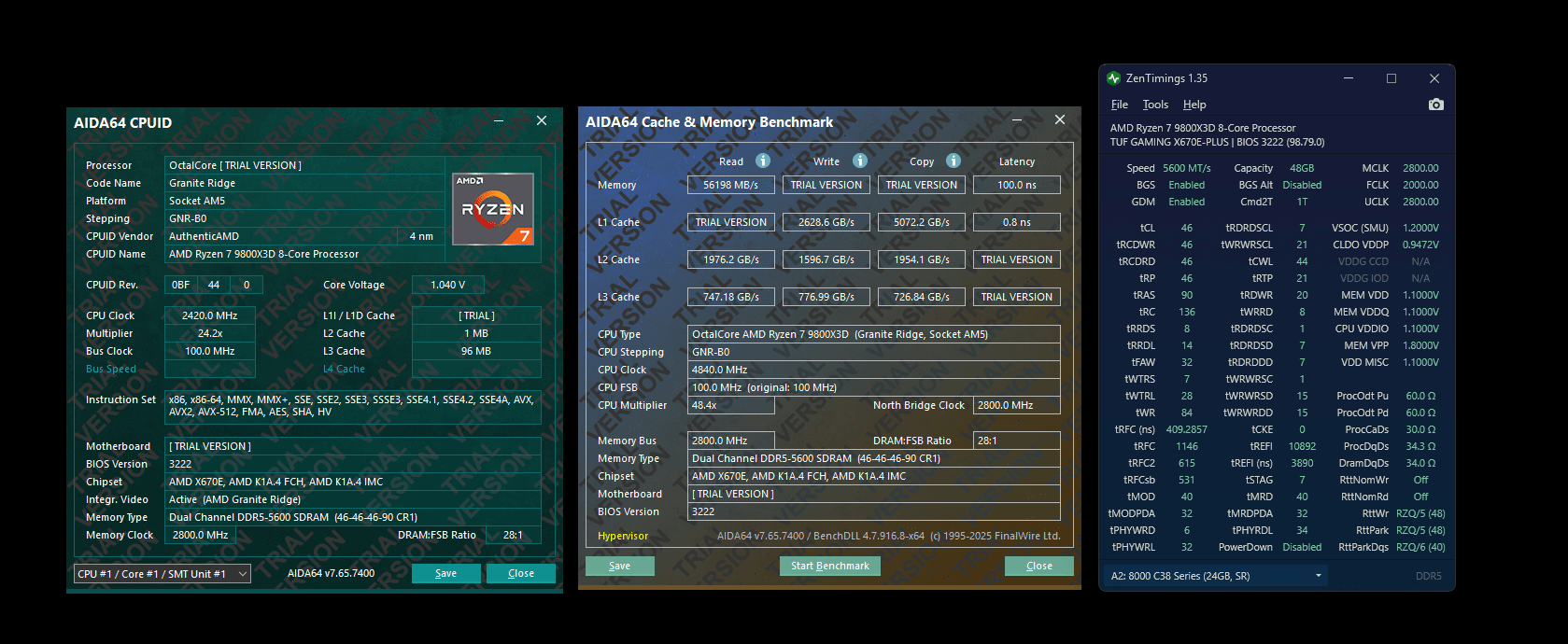Image resolution: width=1568 pixels, height=644 pixels.
Task: Click the FCLK value 2000.00 in ZenTimings
Action: [1420, 185]
